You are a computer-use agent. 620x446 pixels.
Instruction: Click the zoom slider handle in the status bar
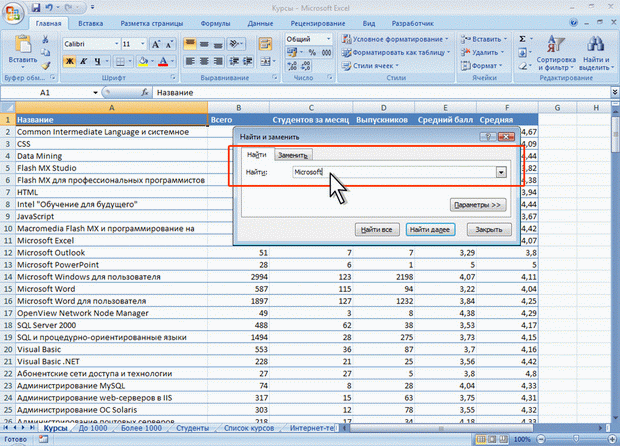pyautogui.click(x=576, y=439)
